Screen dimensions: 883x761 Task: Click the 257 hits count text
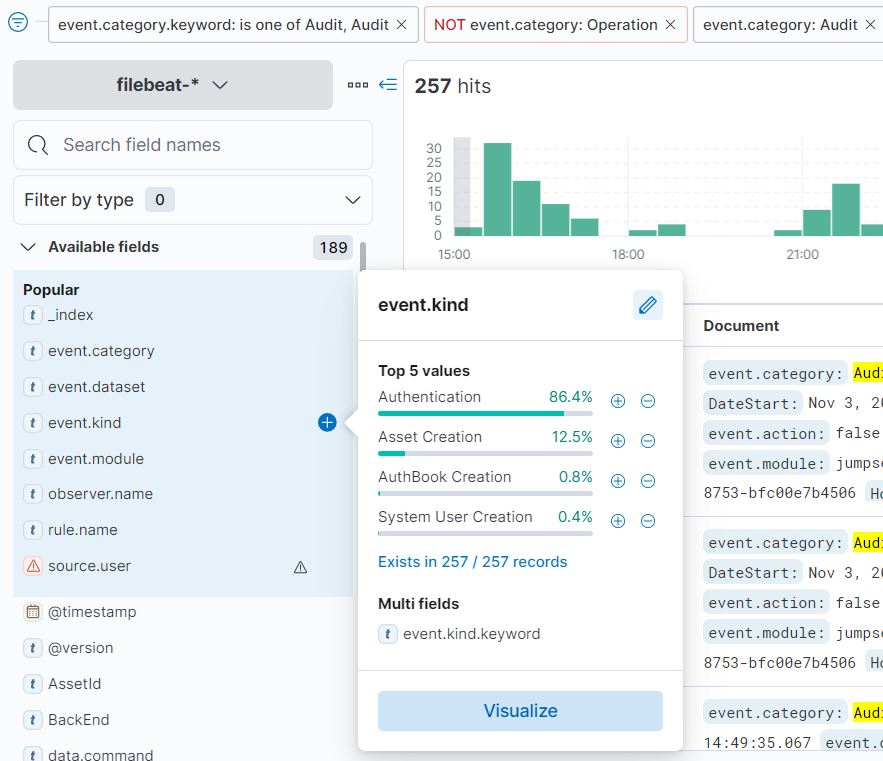tap(453, 86)
